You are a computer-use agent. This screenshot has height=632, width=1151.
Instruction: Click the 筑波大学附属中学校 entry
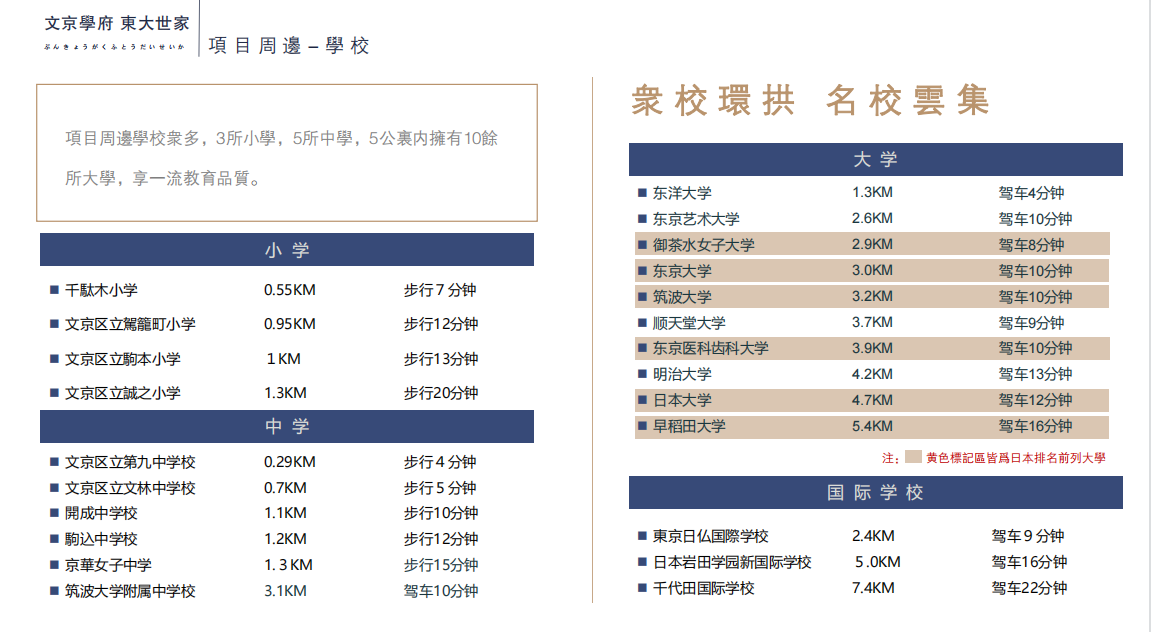click(x=130, y=591)
